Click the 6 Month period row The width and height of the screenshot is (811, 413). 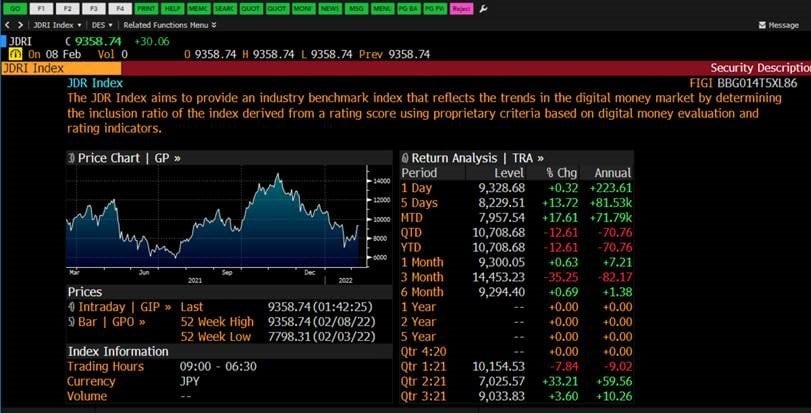[x=517, y=292]
